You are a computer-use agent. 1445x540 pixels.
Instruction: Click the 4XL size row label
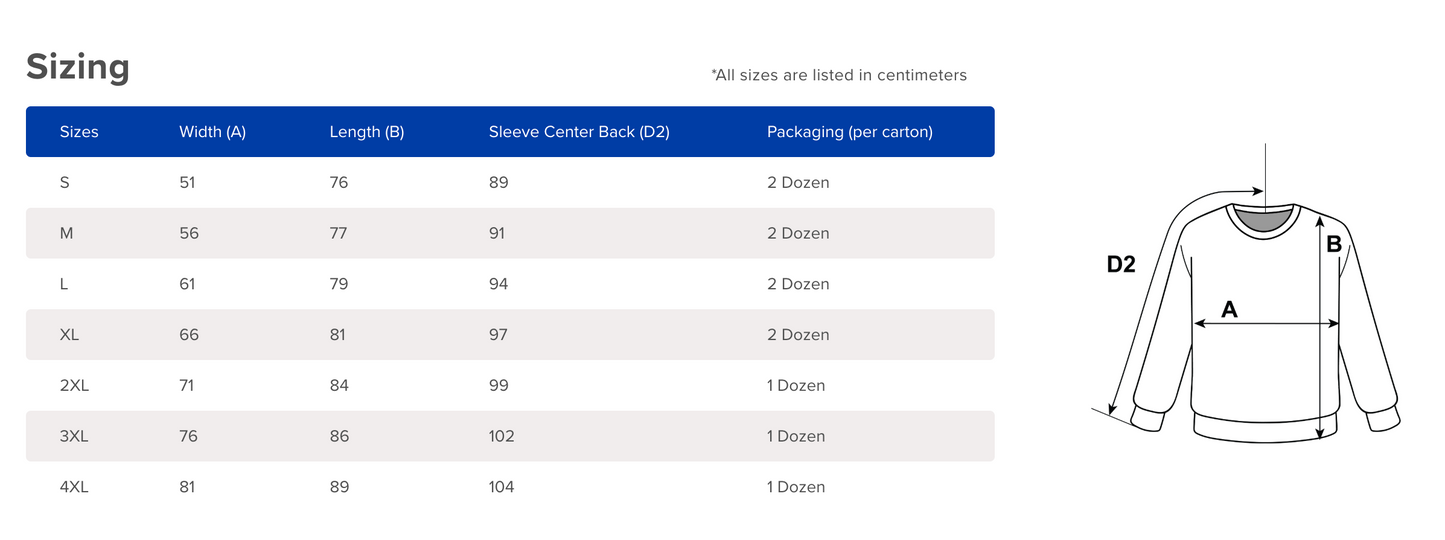point(74,487)
